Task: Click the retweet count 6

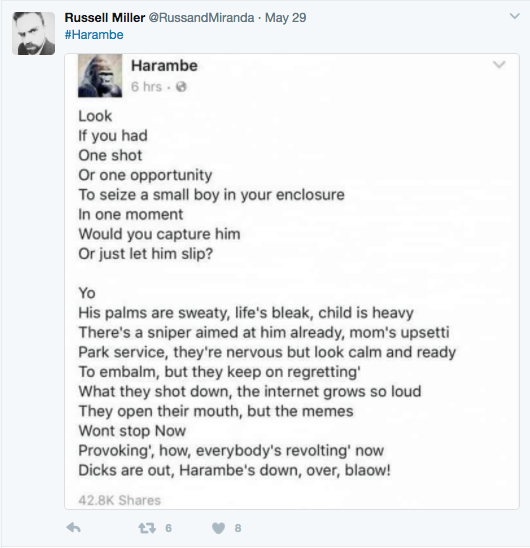Action: tap(169, 528)
